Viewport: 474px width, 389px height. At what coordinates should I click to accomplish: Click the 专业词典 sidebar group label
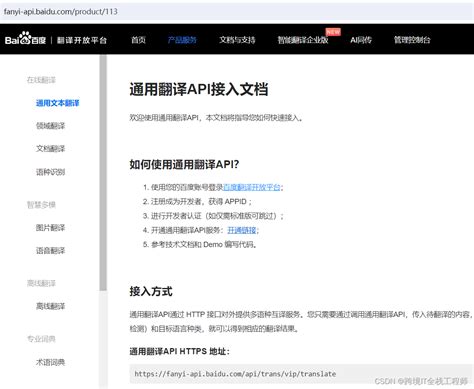pos(41,339)
